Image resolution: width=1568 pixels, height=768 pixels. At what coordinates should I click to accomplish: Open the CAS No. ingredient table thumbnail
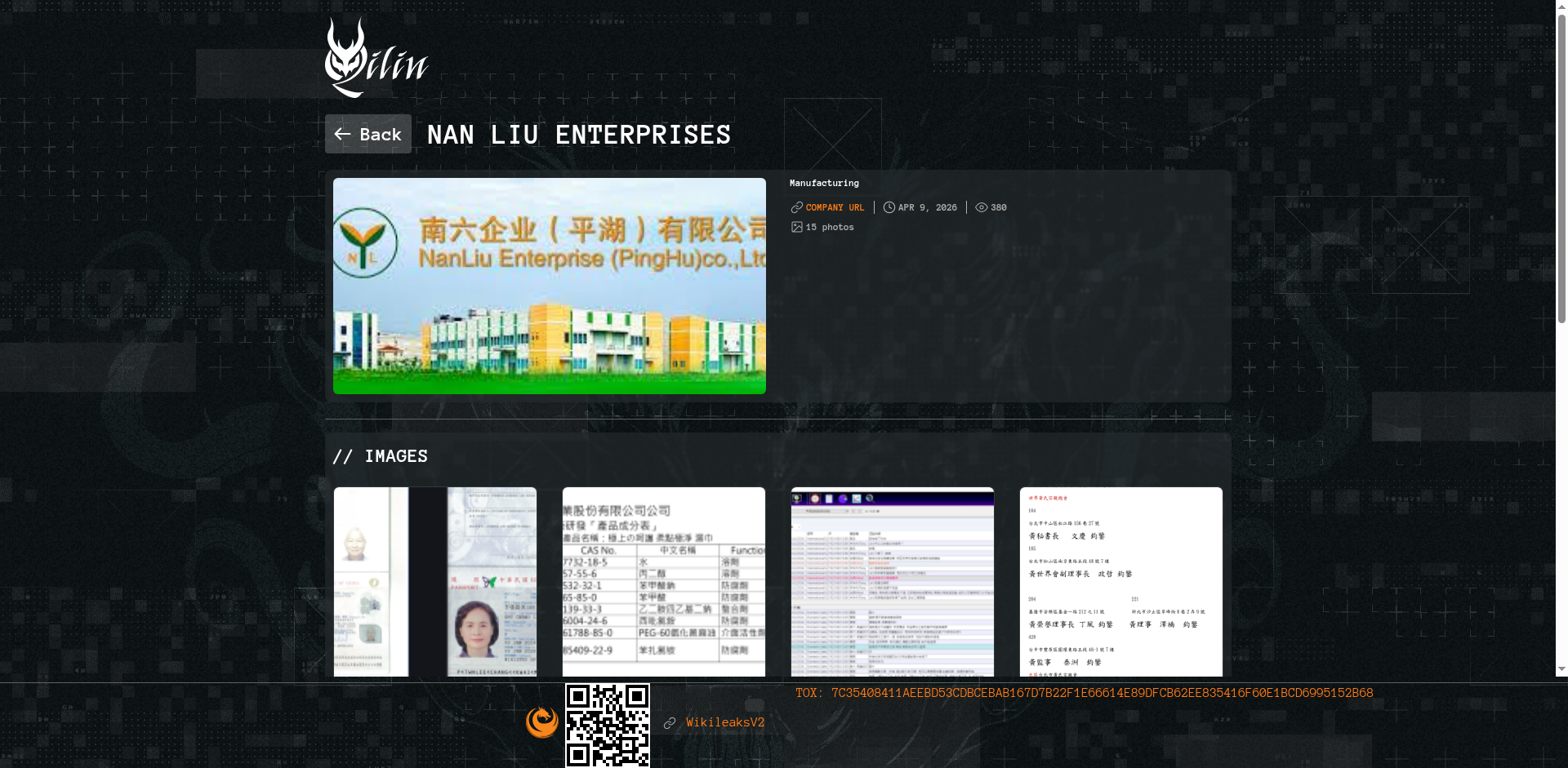pos(664,582)
